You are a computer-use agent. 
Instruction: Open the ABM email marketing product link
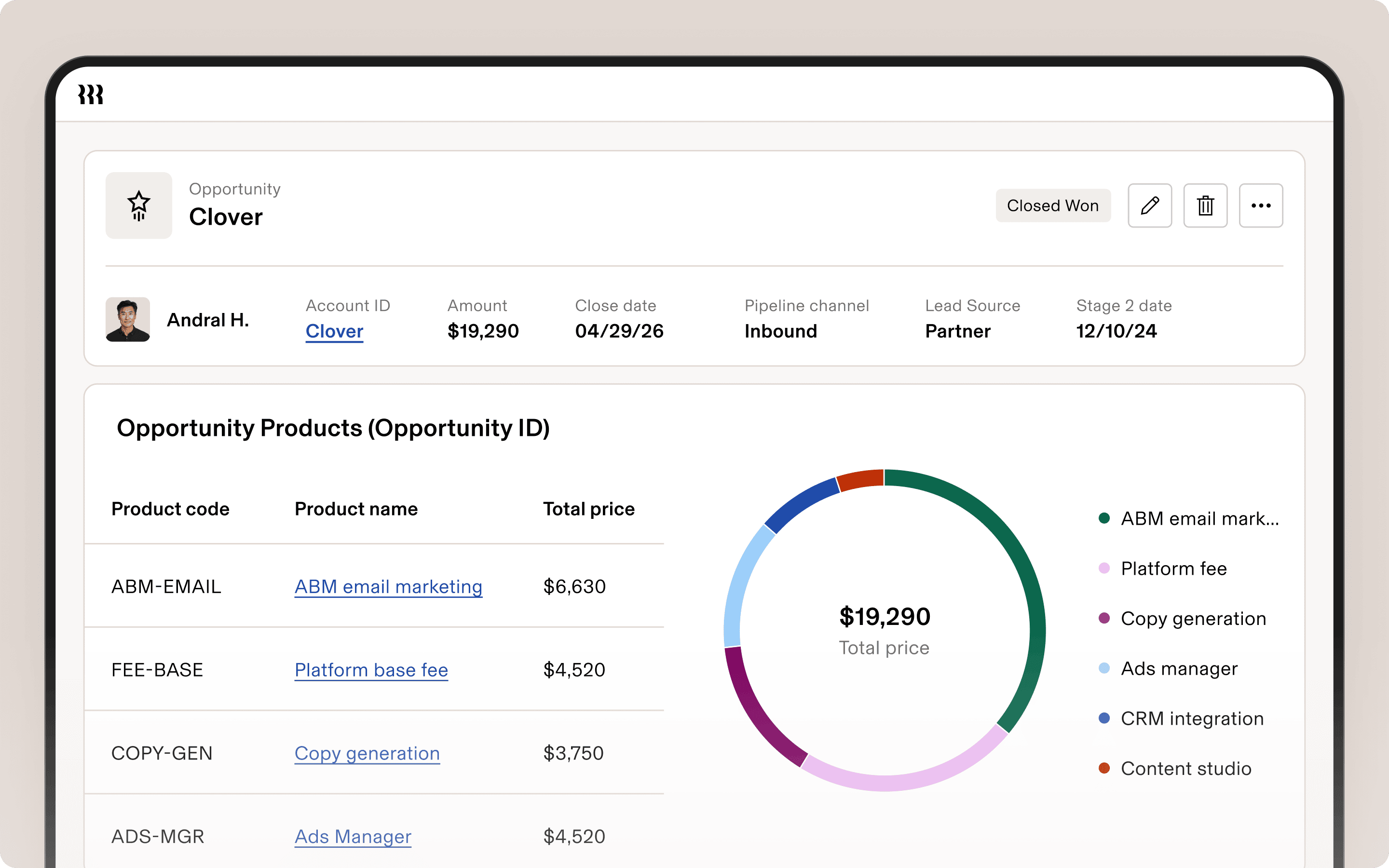point(389,587)
